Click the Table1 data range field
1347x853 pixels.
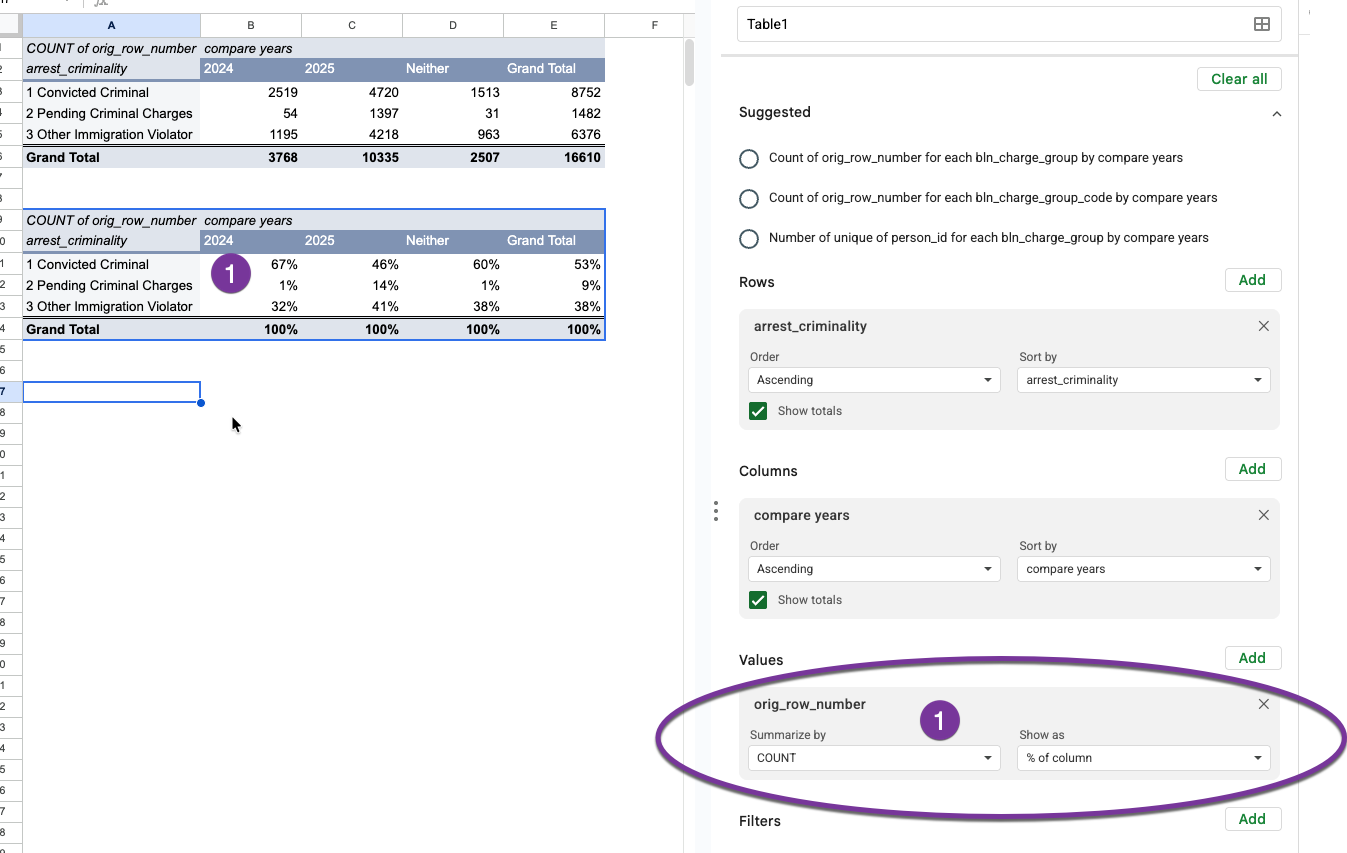[x=990, y=24]
